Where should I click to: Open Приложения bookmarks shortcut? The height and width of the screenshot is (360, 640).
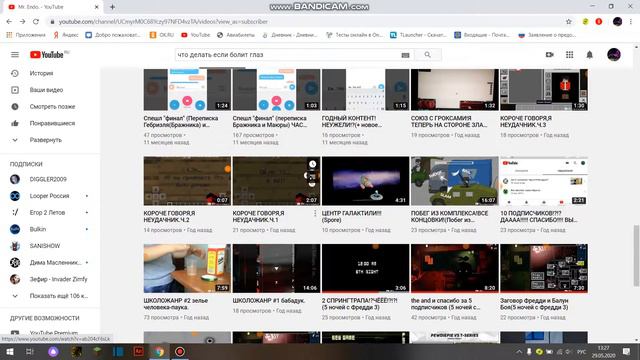pos(26,35)
